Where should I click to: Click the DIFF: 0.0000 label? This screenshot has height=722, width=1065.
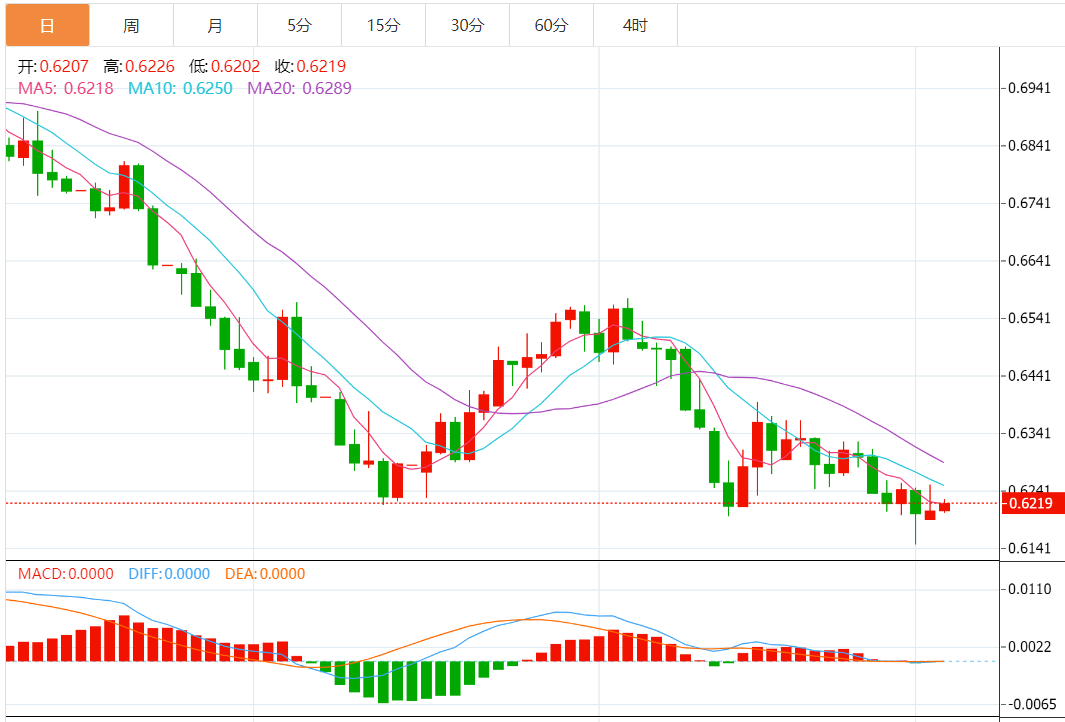169,574
